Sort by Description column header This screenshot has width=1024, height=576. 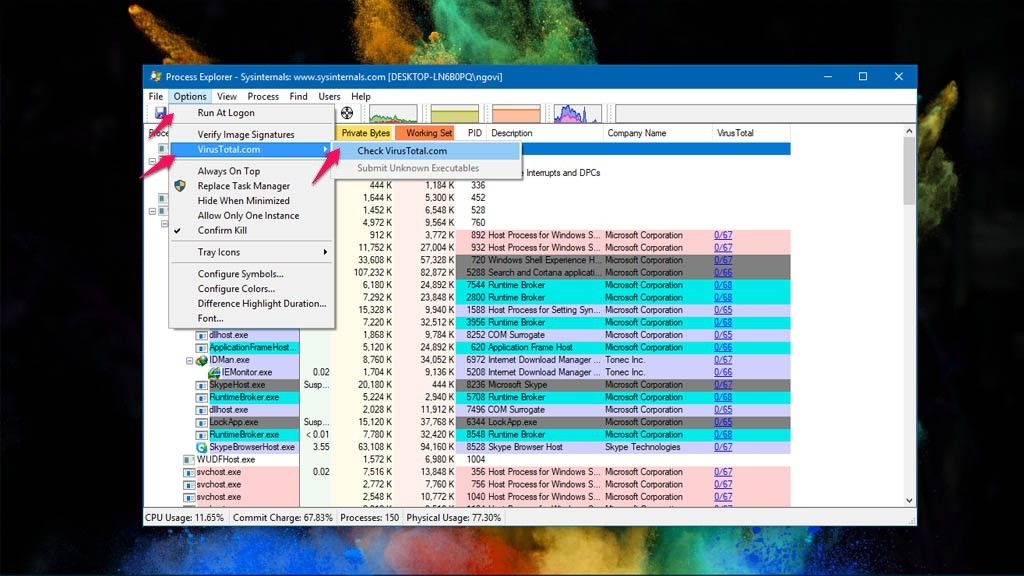(545, 133)
